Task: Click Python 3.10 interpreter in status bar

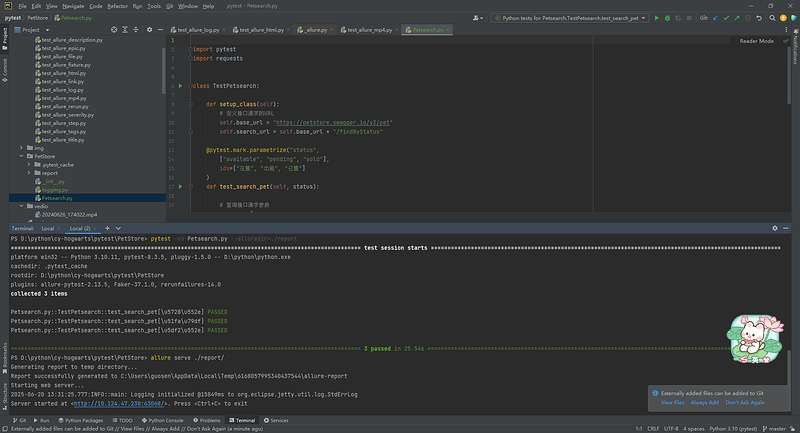Action: tap(733, 429)
